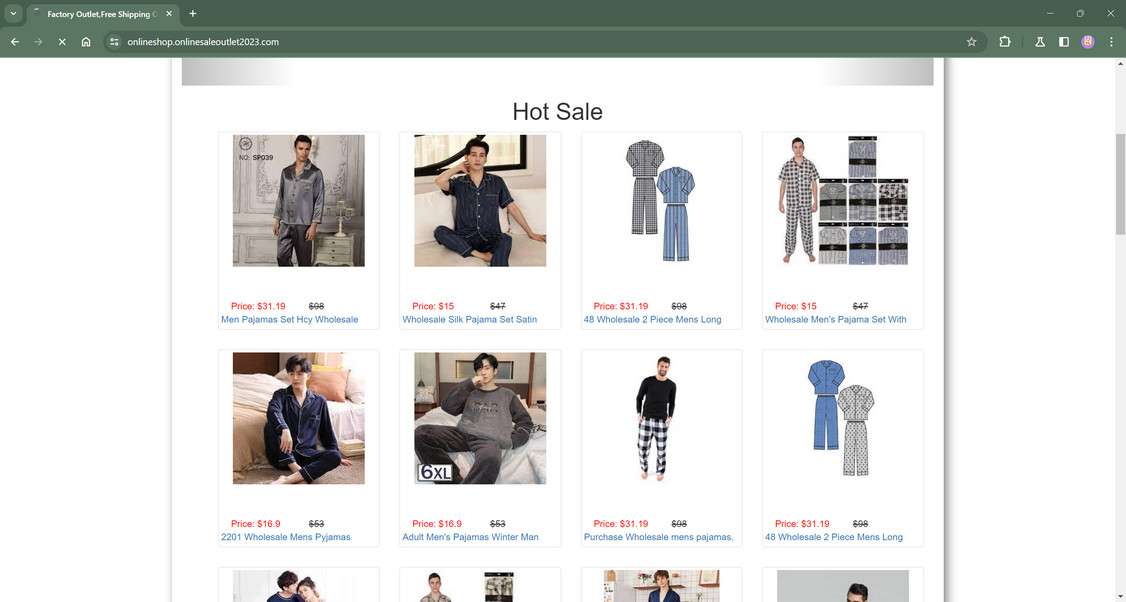Click struck-through $53 under 2201 Wholesale Mens Pyjamas
Image resolution: width=1126 pixels, height=602 pixels.
pyautogui.click(x=316, y=524)
